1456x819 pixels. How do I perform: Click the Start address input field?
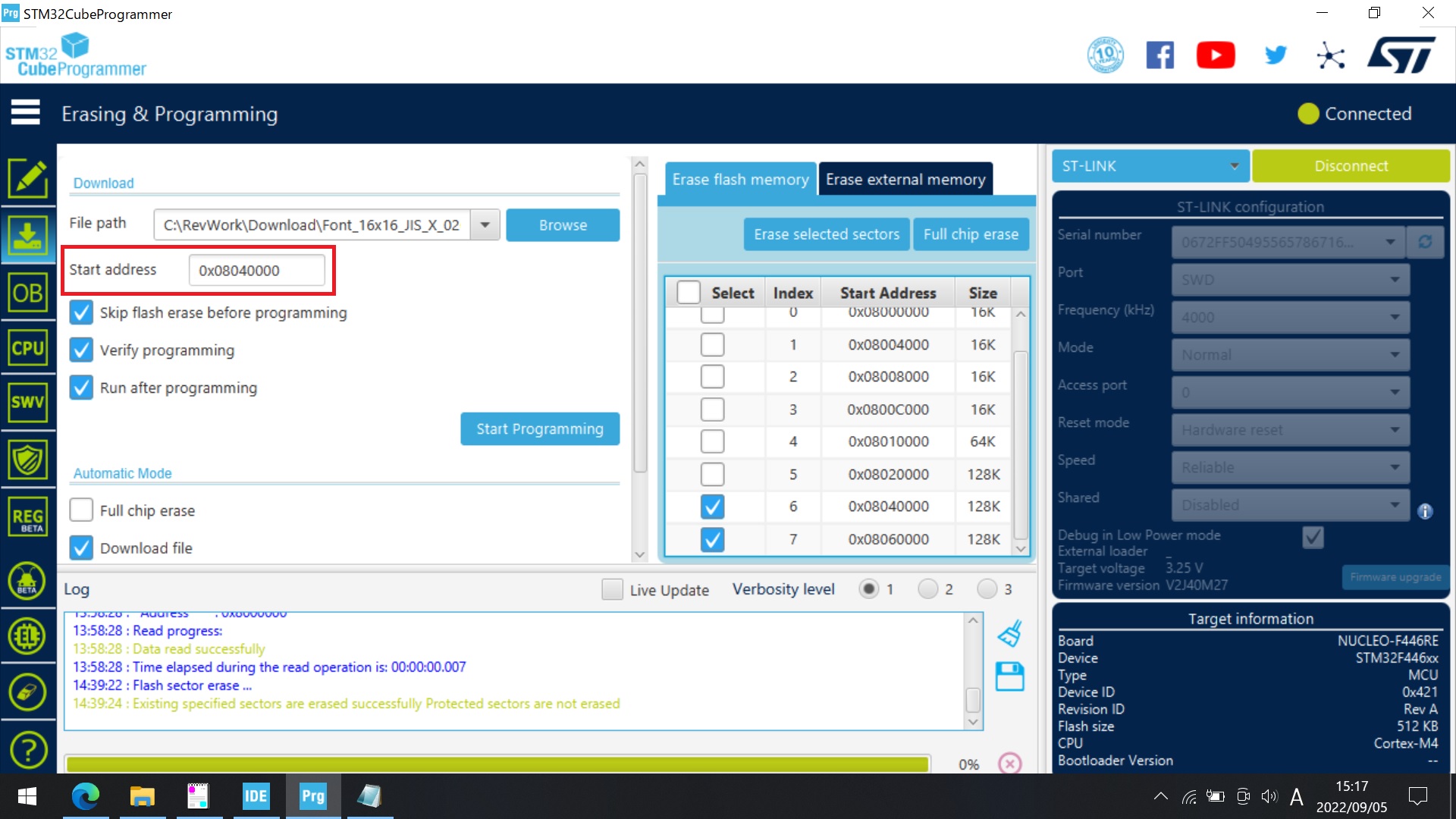[256, 270]
